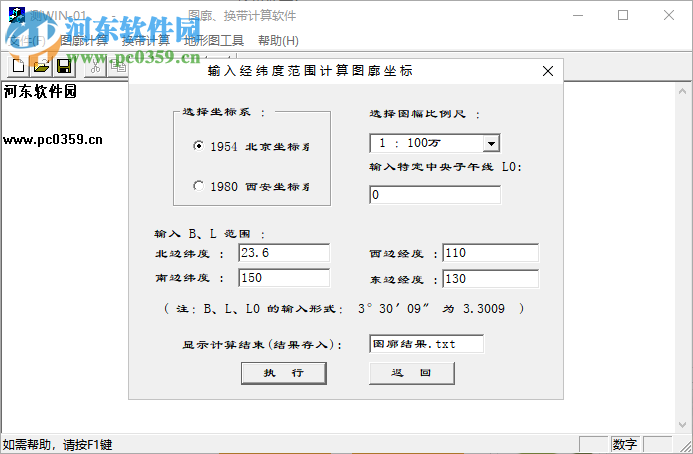Click the New file toolbar icon
693x454 pixels.
coord(18,66)
